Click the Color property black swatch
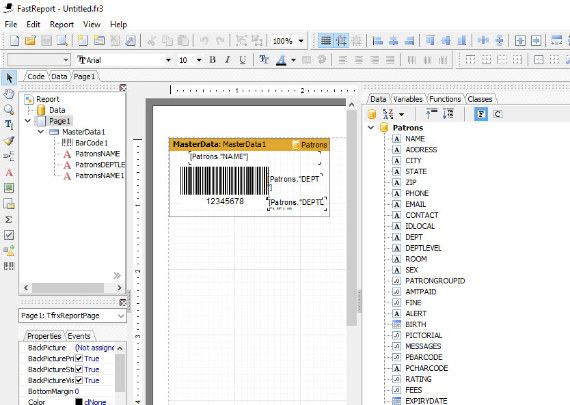Screen dimensions: 570x405 coord(79,402)
